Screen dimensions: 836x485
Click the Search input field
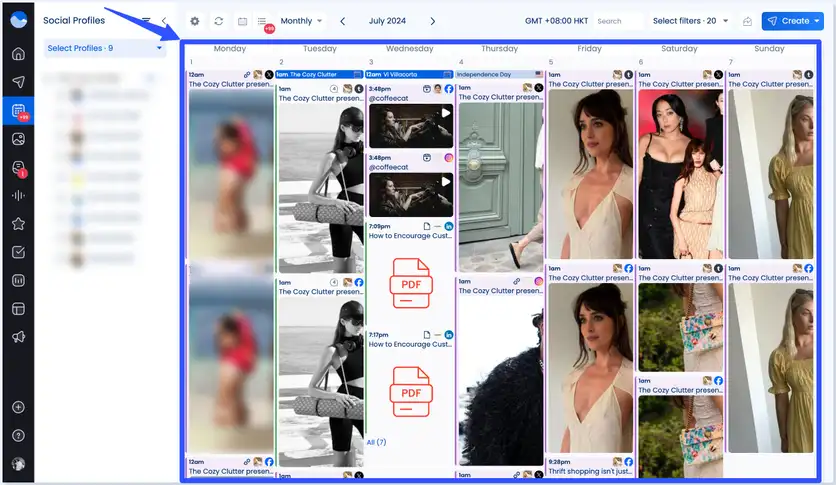pos(617,21)
